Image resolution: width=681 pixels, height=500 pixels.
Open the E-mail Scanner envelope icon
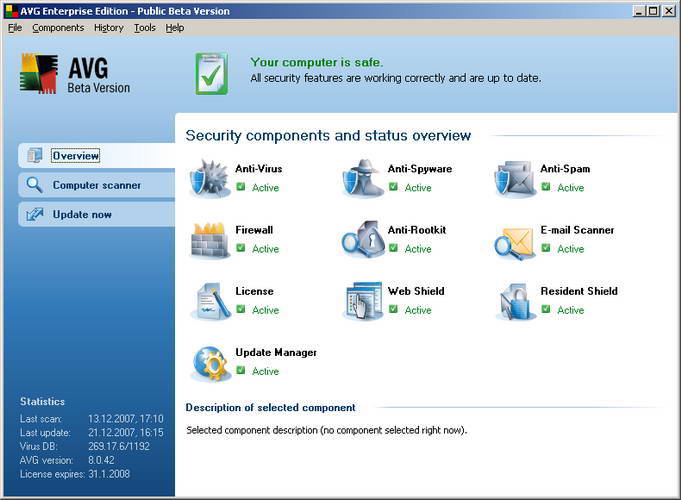pos(515,242)
